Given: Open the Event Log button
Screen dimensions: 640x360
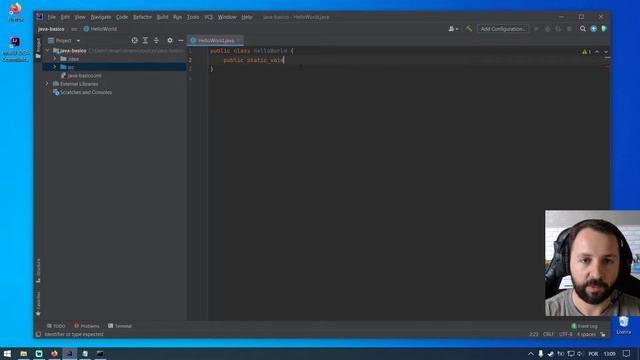Looking at the screenshot, I should click(x=584, y=326).
